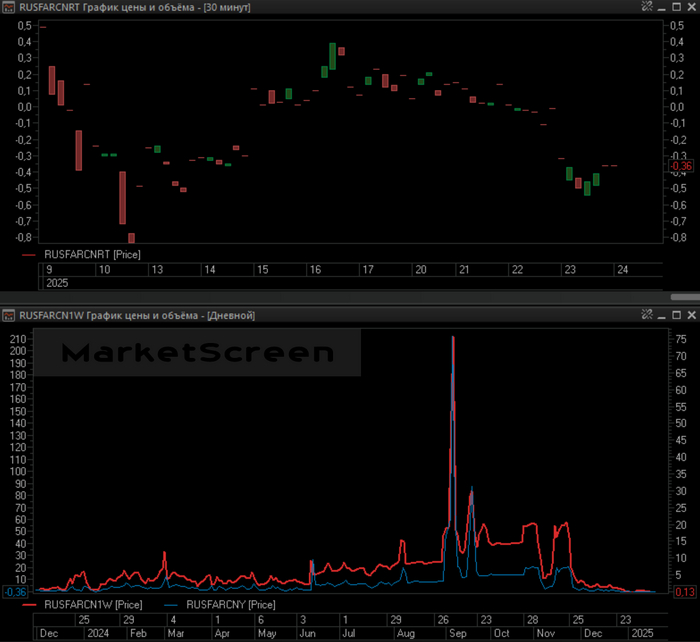This screenshot has width=700, height=642.
Task: Click the Jul month label on bottom axis
Action: (x=349, y=633)
